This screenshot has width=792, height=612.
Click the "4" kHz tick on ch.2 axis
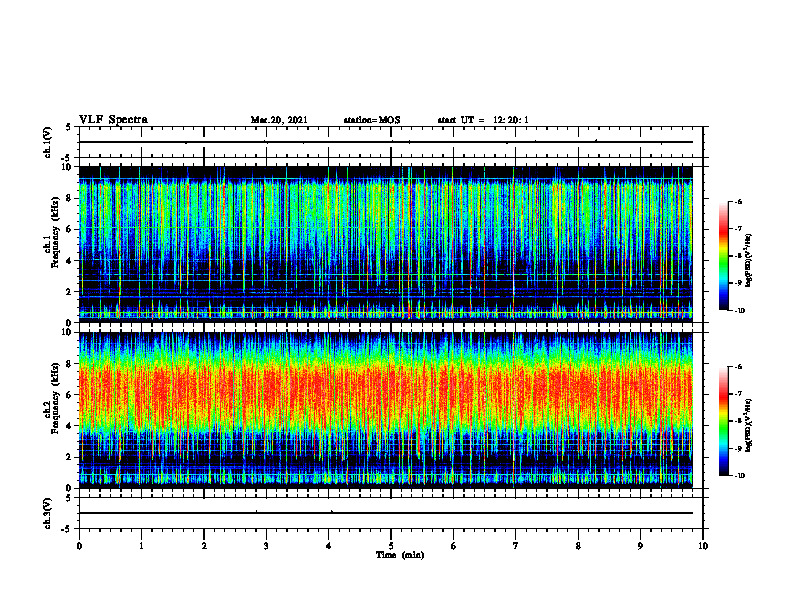click(70, 426)
